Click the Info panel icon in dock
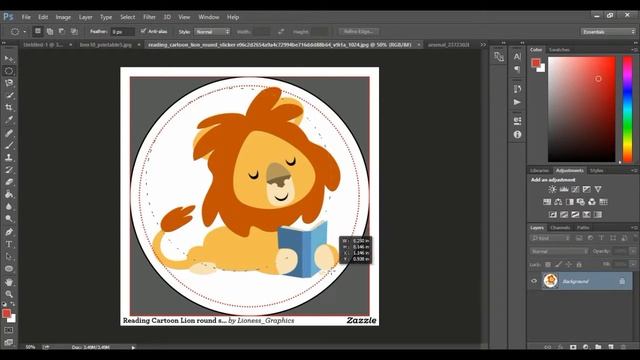640x360 pixels. pyautogui.click(x=517, y=134)
